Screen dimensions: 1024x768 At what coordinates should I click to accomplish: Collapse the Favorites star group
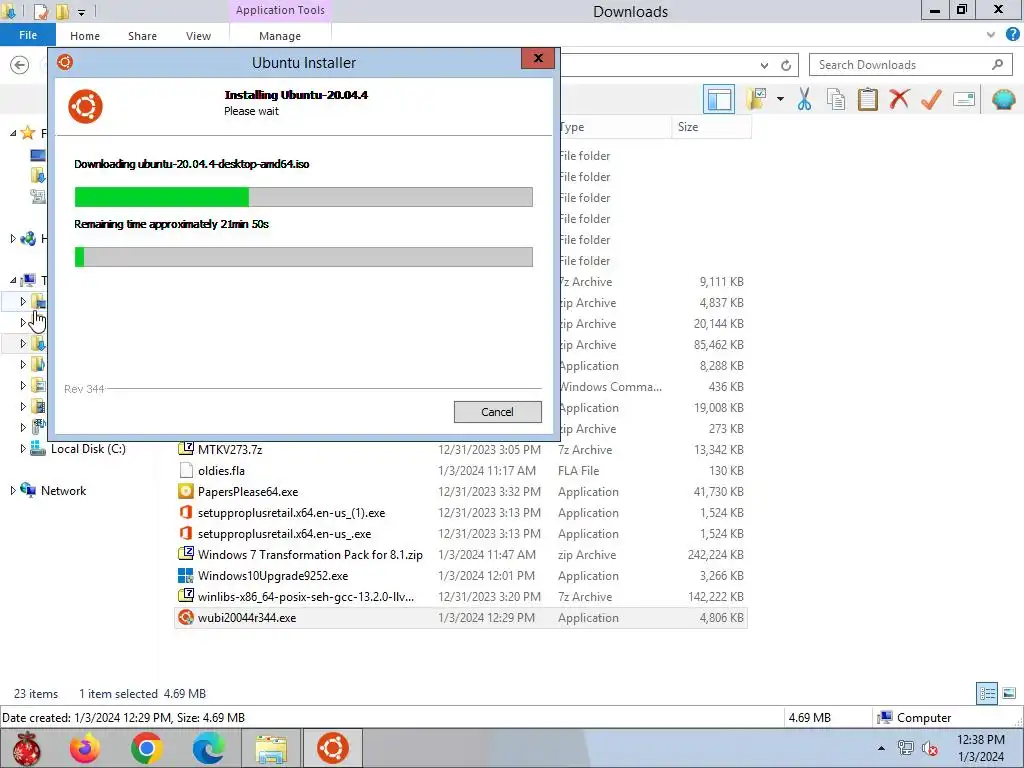[13, 133]
